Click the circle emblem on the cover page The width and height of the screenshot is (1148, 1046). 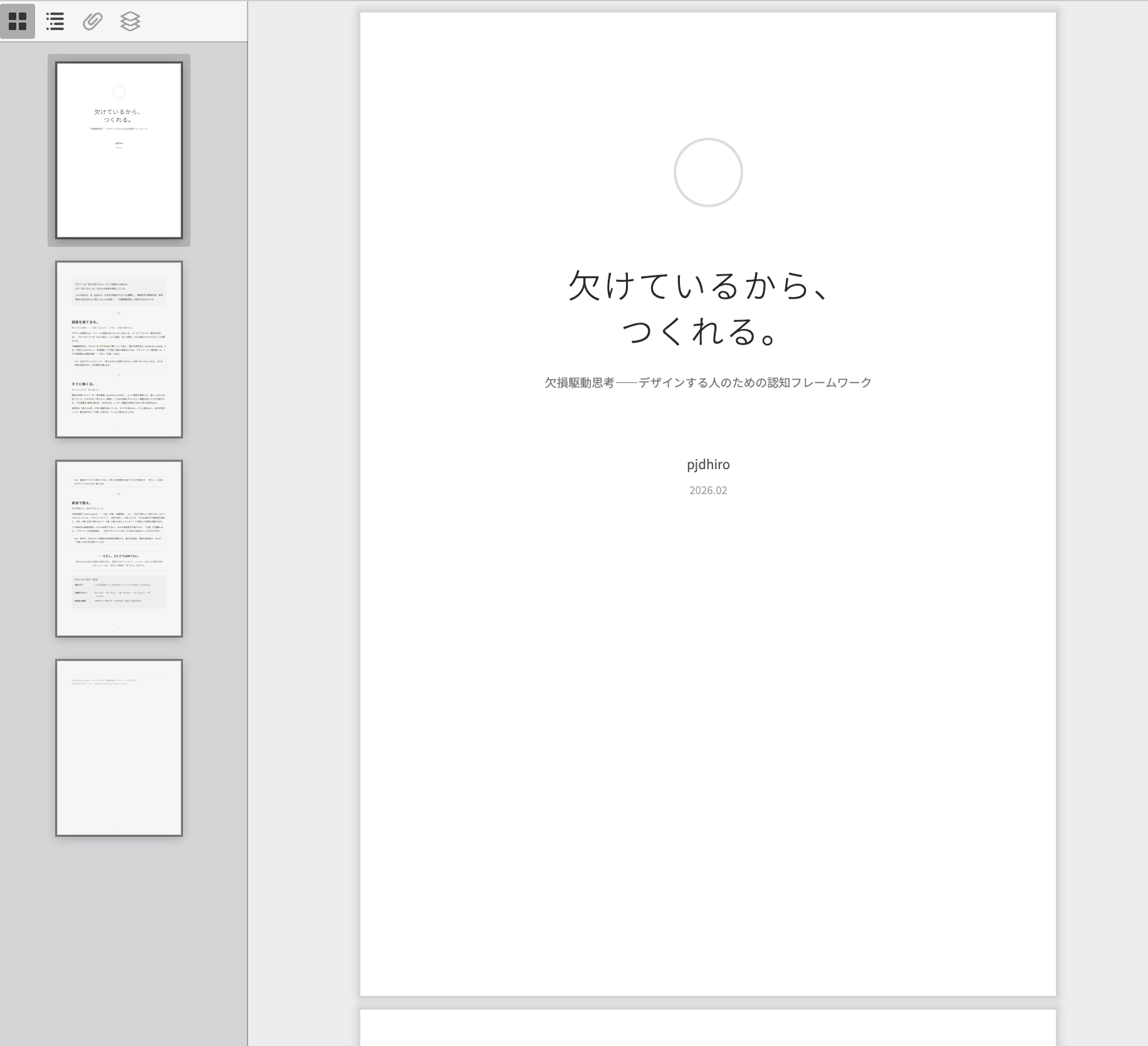[708, 172]
